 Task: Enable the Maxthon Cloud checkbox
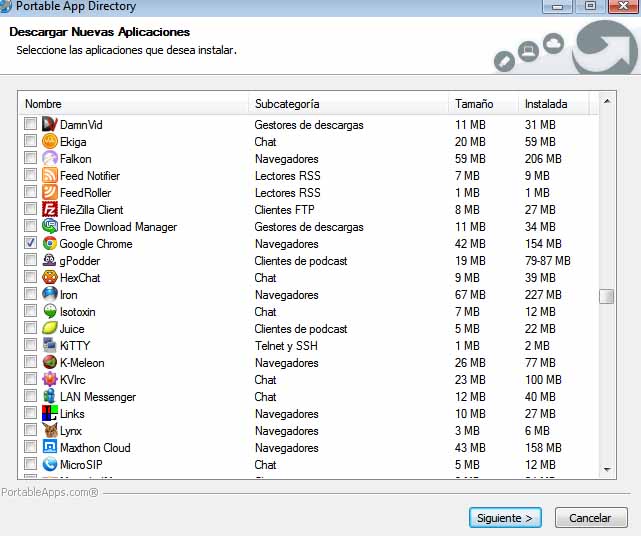(x=30, y=447)
